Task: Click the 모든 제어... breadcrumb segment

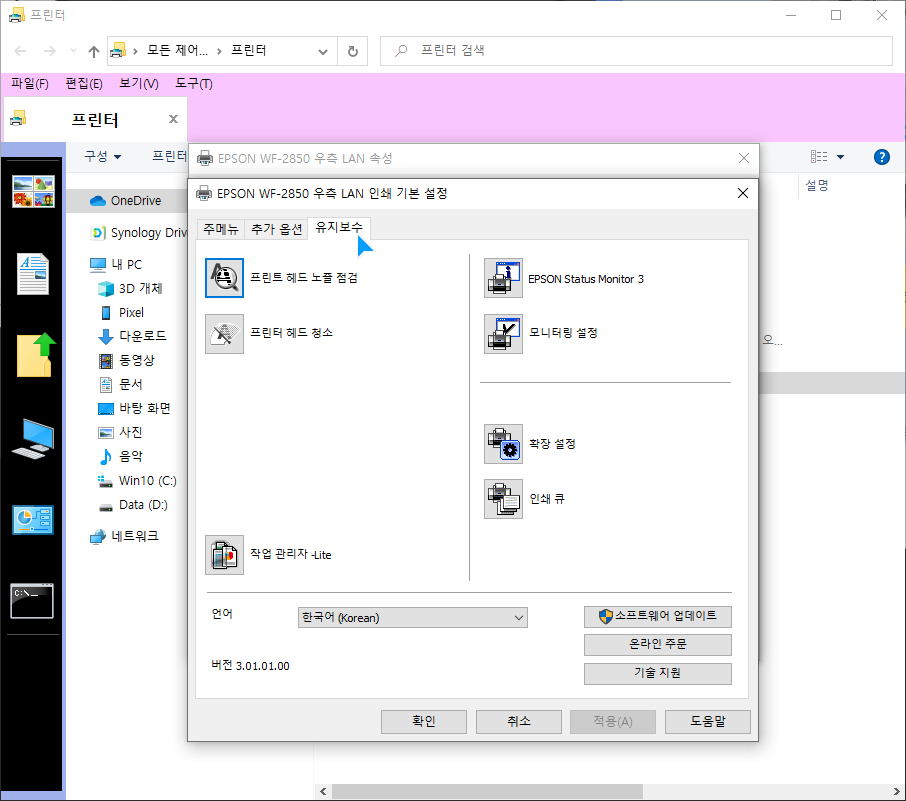Action: click(177, 51)
